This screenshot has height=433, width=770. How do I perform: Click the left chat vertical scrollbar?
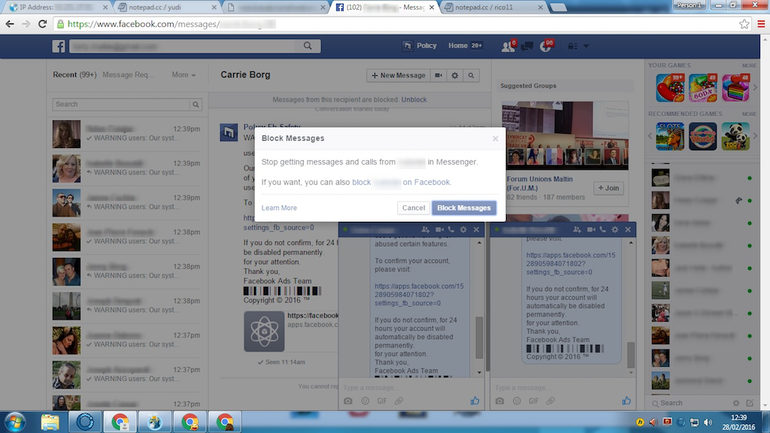pyautogui.click(x=479, y=338)
